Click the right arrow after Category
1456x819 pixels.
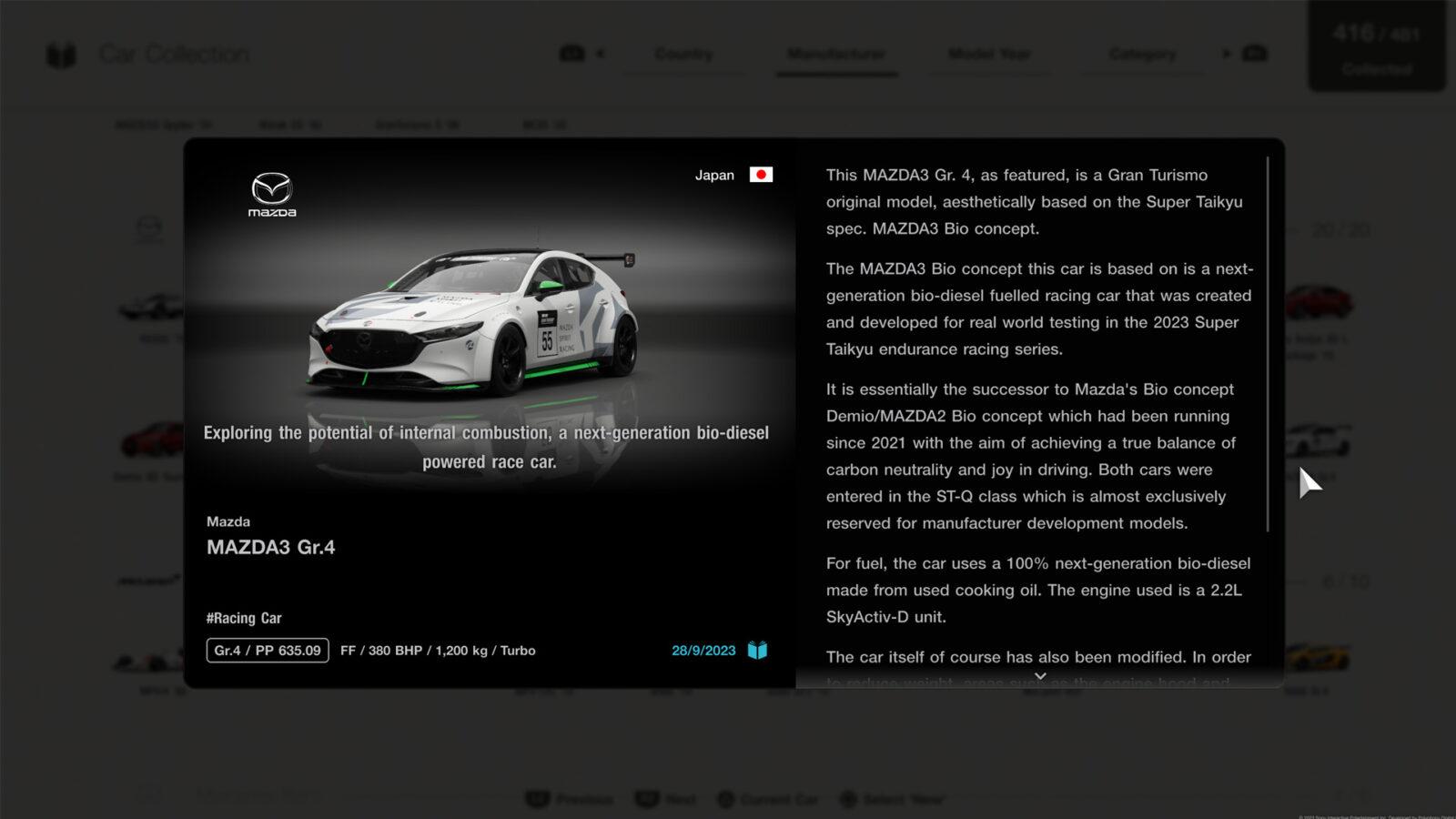[1227, 54]
